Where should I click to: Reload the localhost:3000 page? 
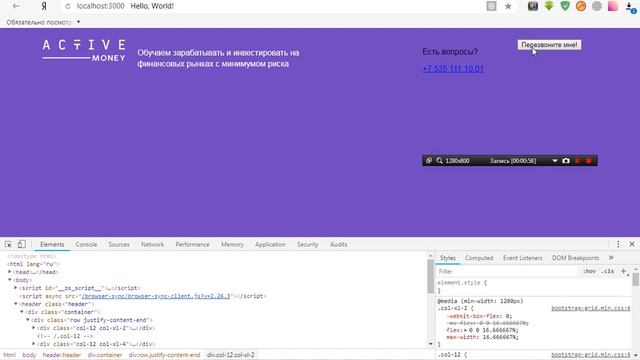coord(68,6)
